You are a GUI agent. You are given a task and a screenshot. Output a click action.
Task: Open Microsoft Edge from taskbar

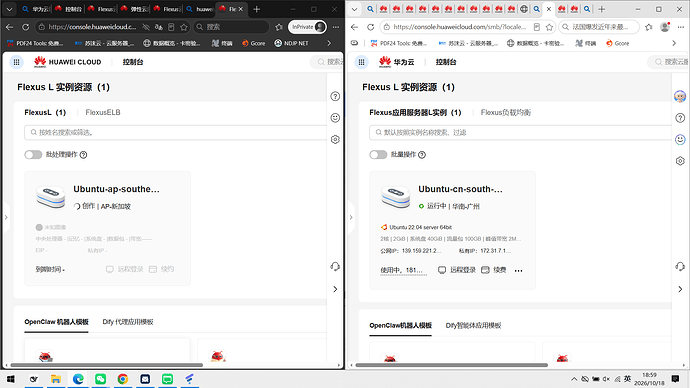click(78, 379)
